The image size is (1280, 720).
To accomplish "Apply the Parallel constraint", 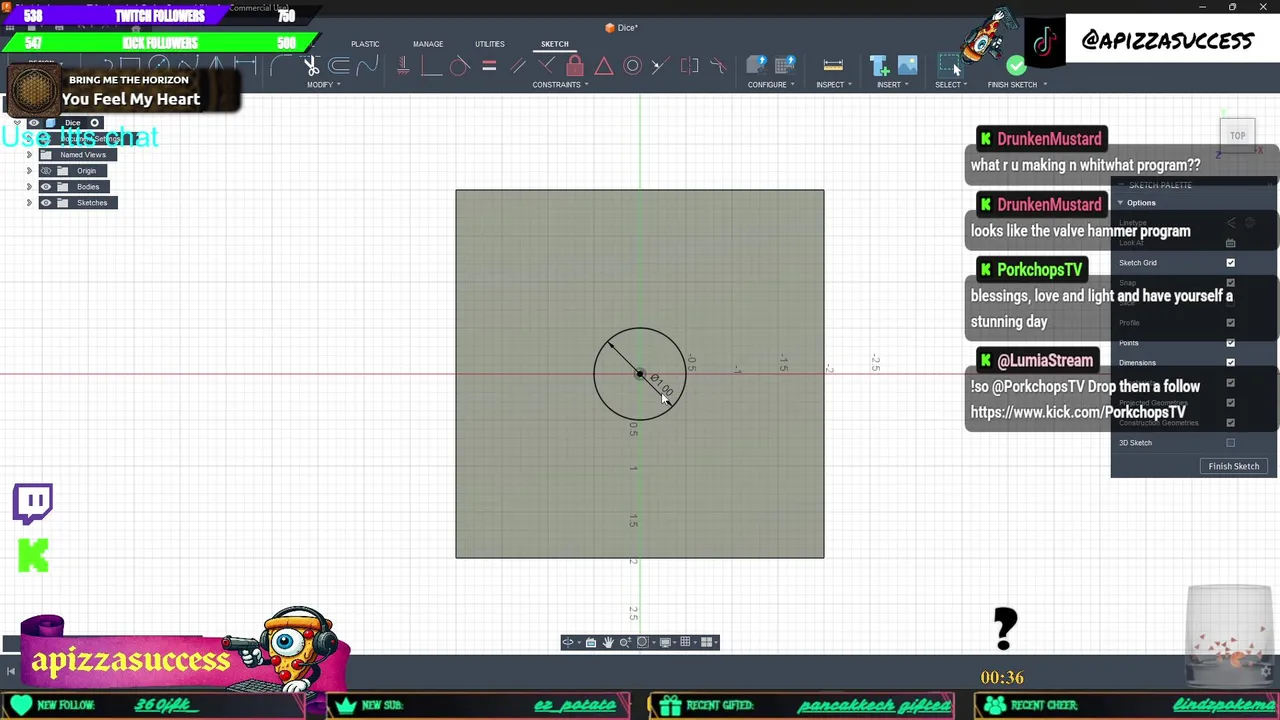I will point(517,66).
